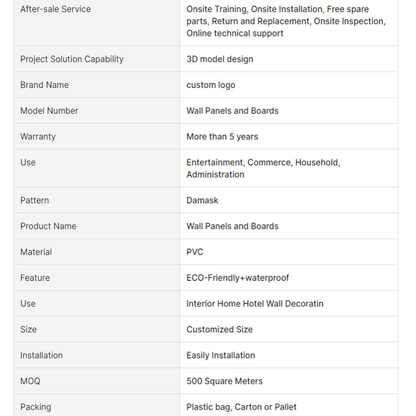The image size is (416, 416).
Task: Click the 500 Square Meters MOQ value
Action: [x=224, y=381]
